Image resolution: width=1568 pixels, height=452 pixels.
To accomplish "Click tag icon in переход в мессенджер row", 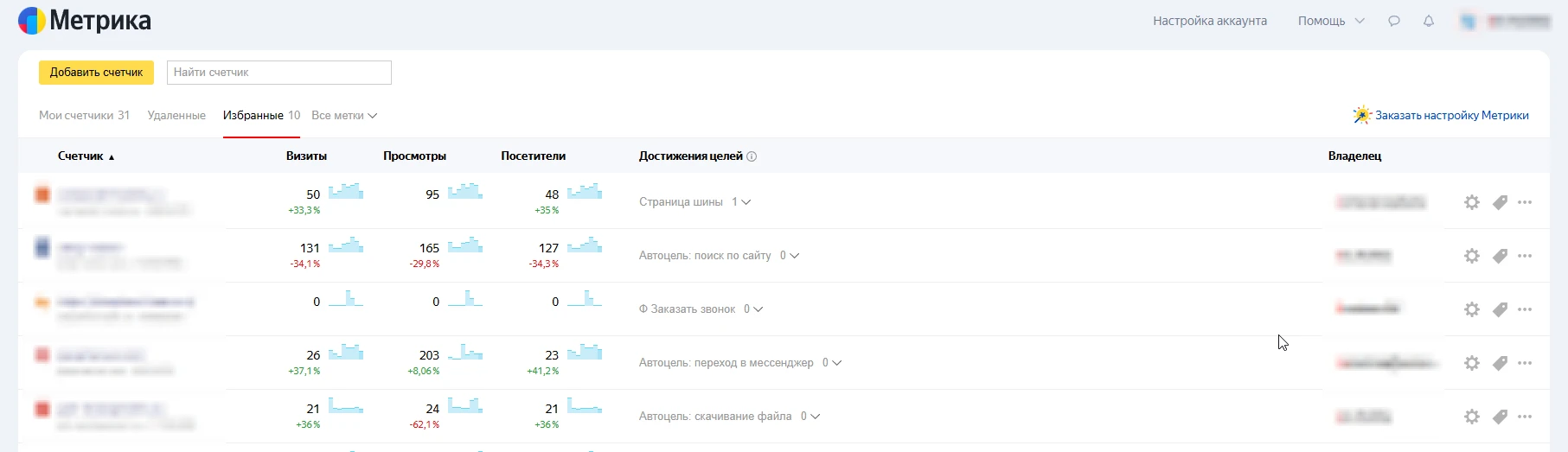I will pos(1500,363).
